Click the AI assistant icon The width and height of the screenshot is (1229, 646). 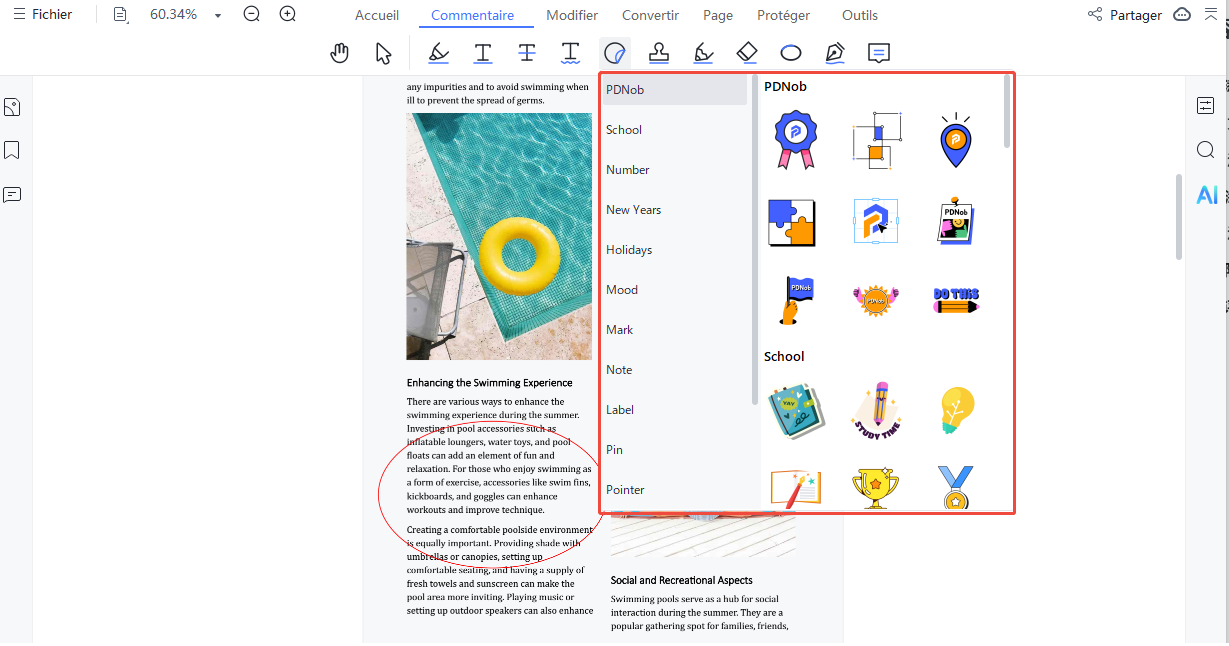[x=1207, y=195]
